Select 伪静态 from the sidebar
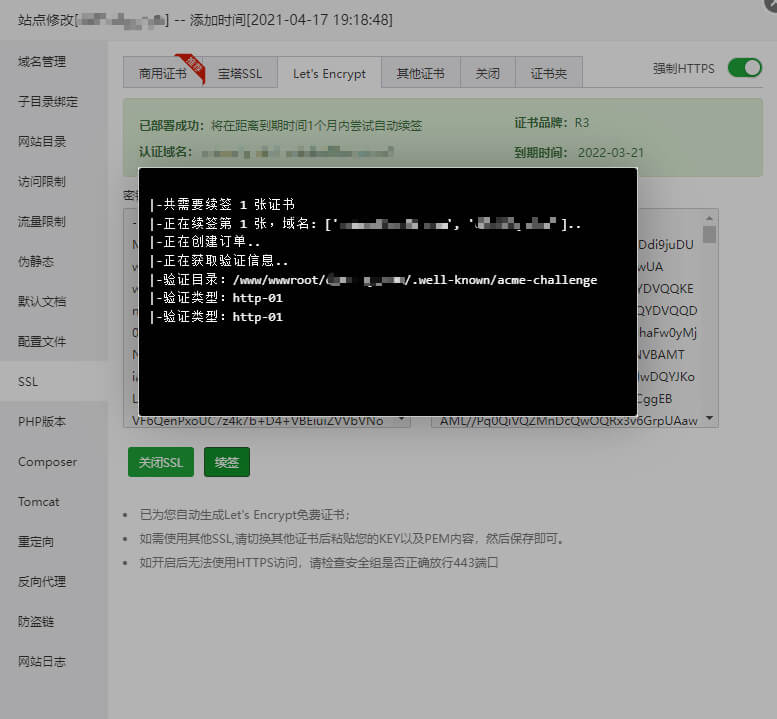 pos(36,261)
